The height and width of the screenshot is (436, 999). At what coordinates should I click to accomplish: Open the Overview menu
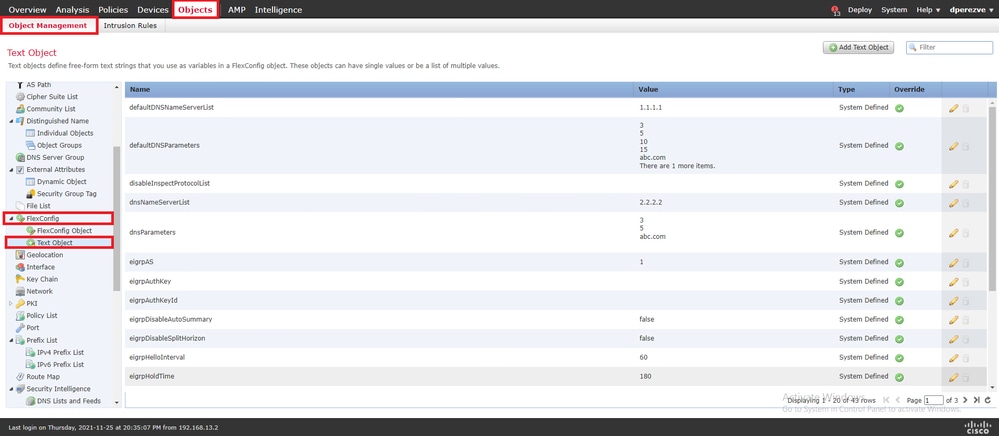(27, 10)
